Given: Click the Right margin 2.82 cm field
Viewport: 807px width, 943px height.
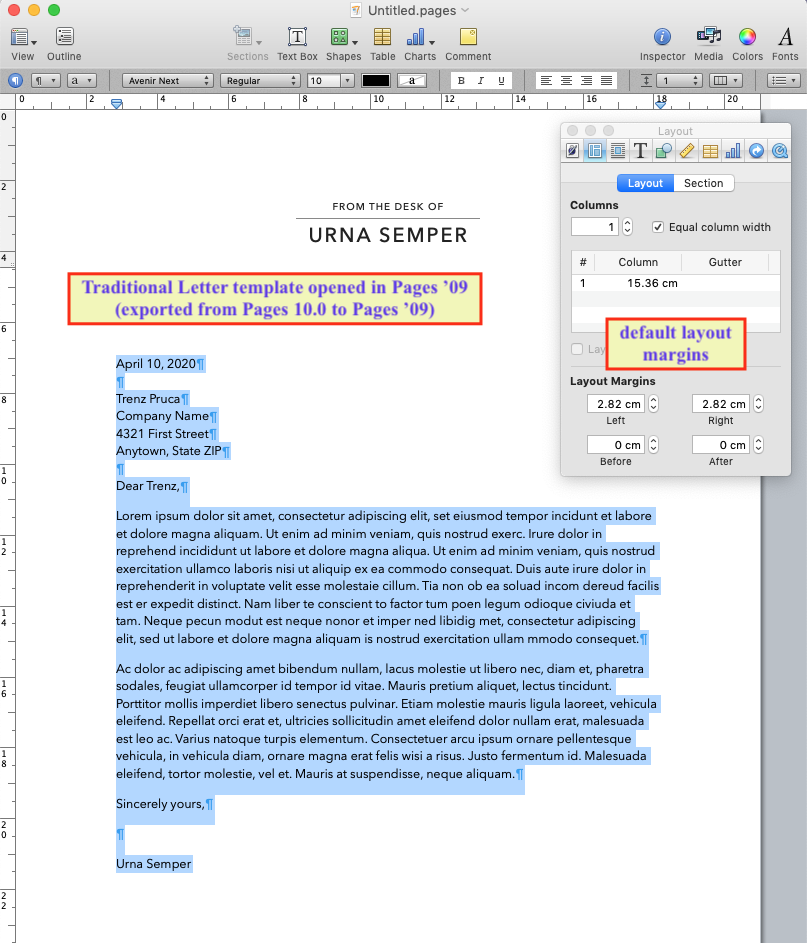Looking at the screenshot, I should [x=721, y=404].
